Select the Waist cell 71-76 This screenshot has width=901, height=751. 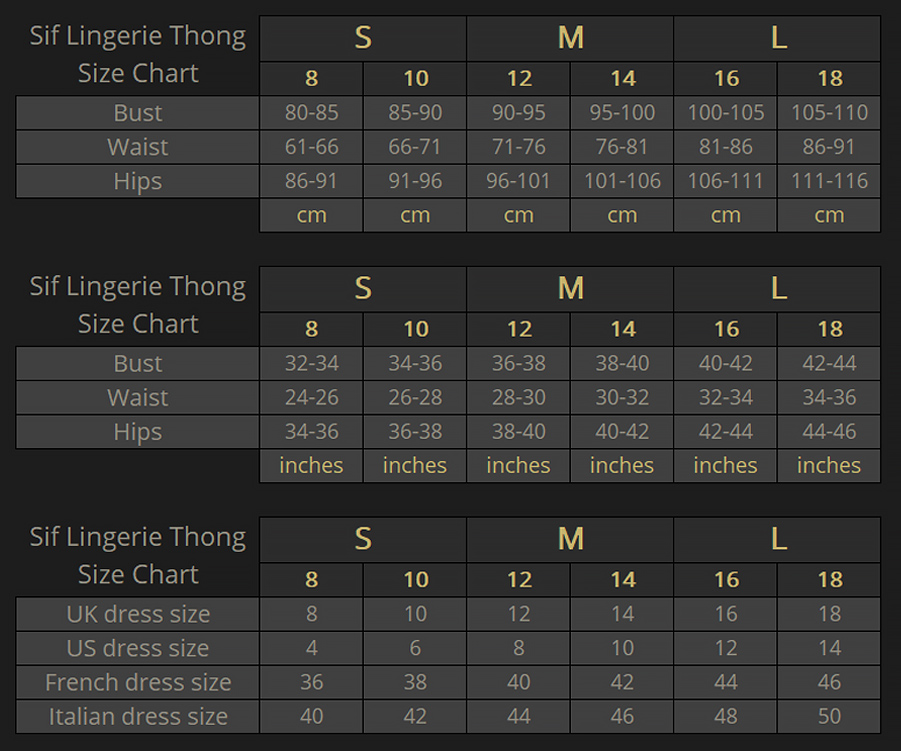tap(518, 147)
